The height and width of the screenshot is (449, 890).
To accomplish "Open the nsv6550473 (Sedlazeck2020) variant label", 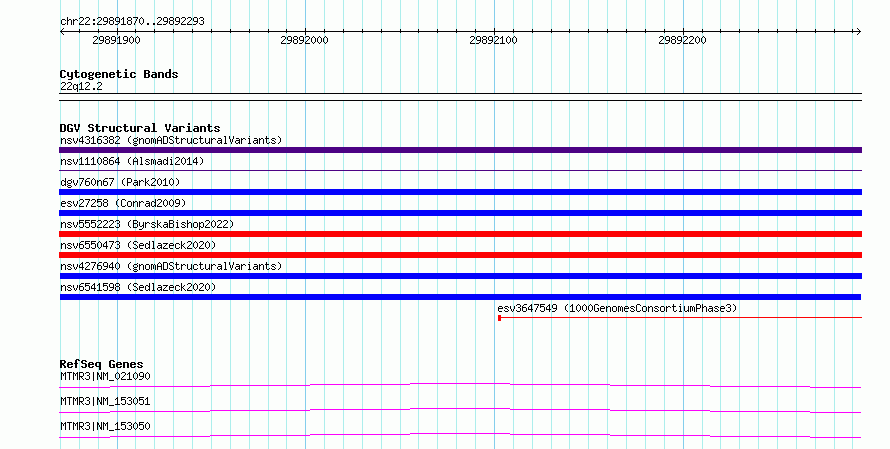I will pos(138,245).
